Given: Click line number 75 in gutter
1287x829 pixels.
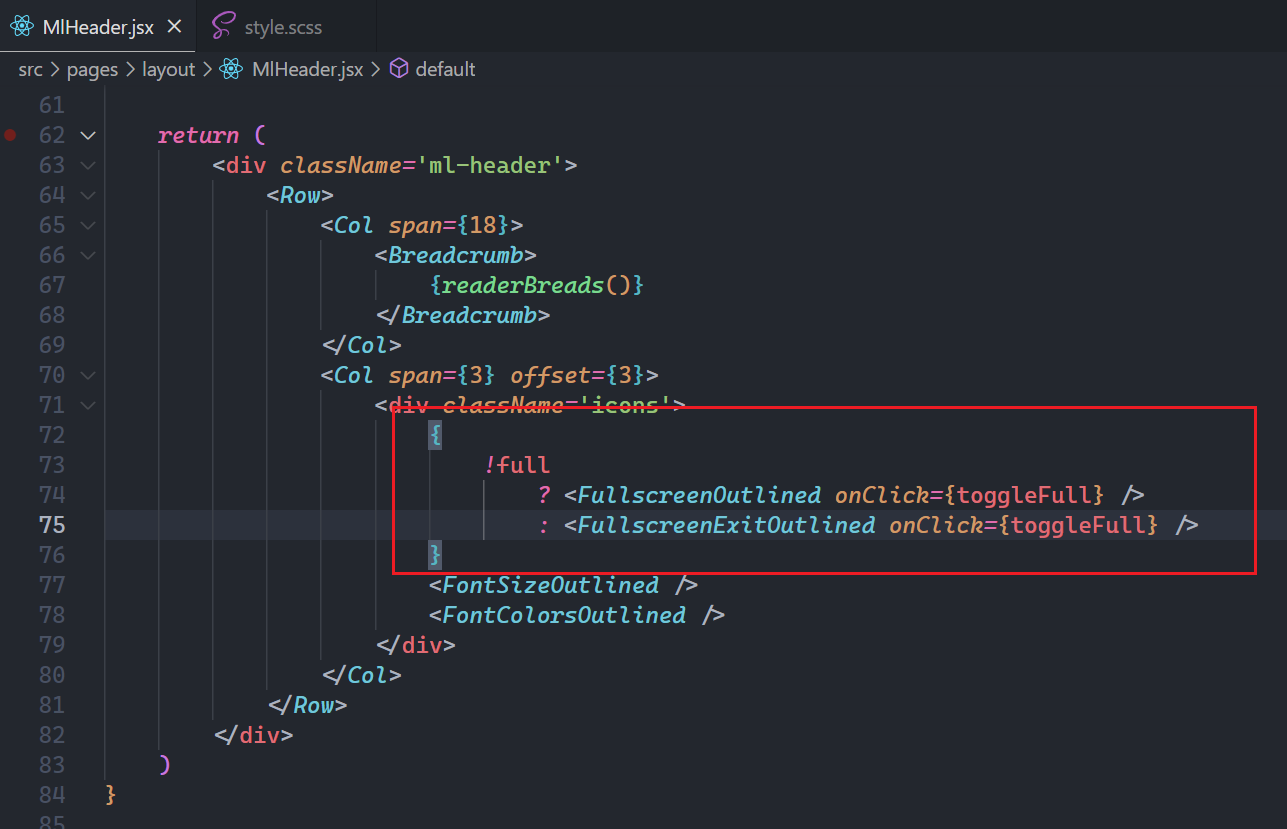Looking at the screenshot, I should (52, 525).
